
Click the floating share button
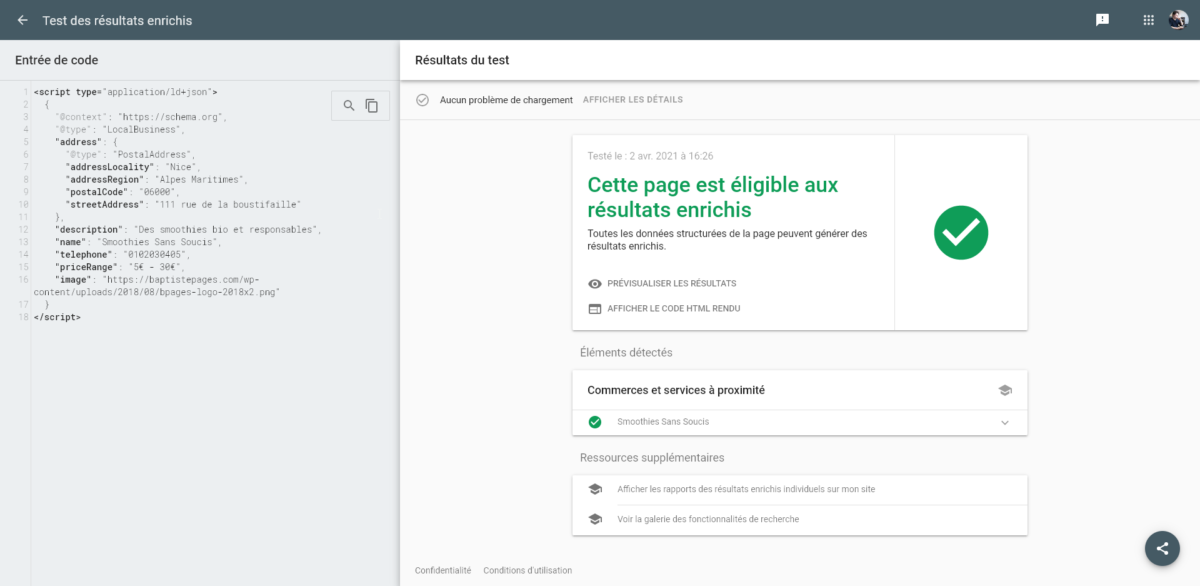pos(1162,548)
